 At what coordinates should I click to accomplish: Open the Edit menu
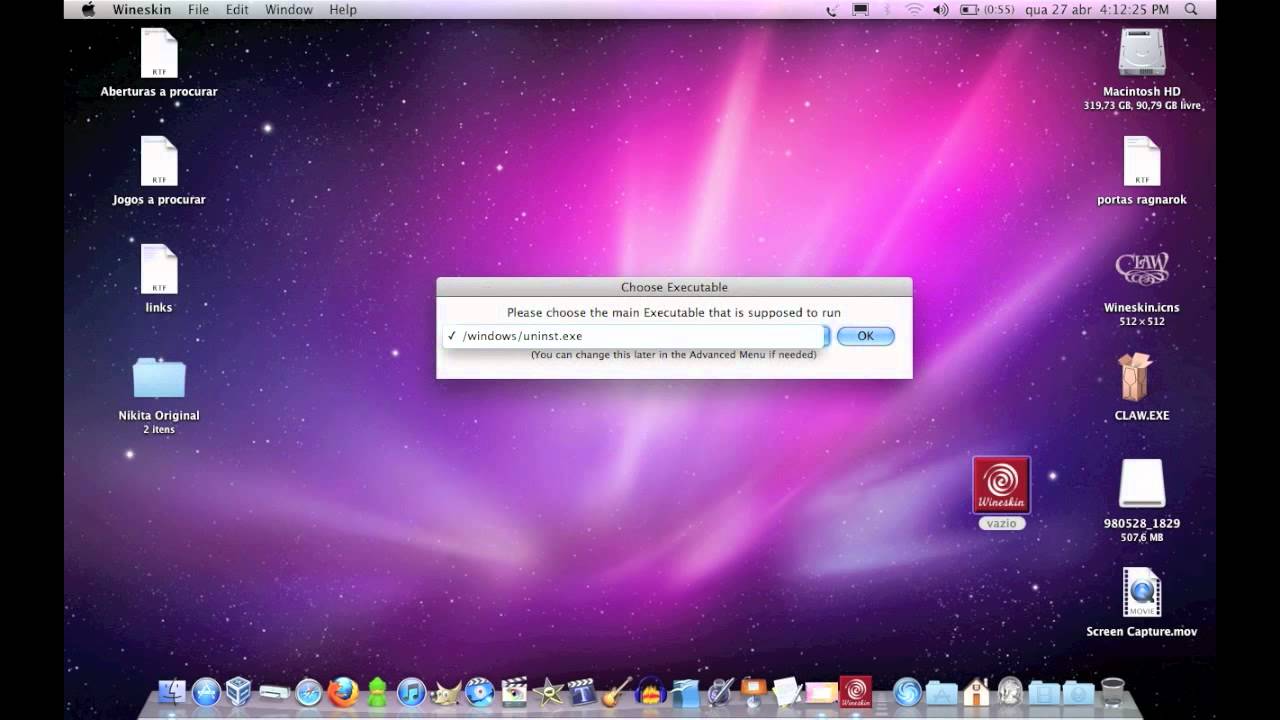pos(237,9)
